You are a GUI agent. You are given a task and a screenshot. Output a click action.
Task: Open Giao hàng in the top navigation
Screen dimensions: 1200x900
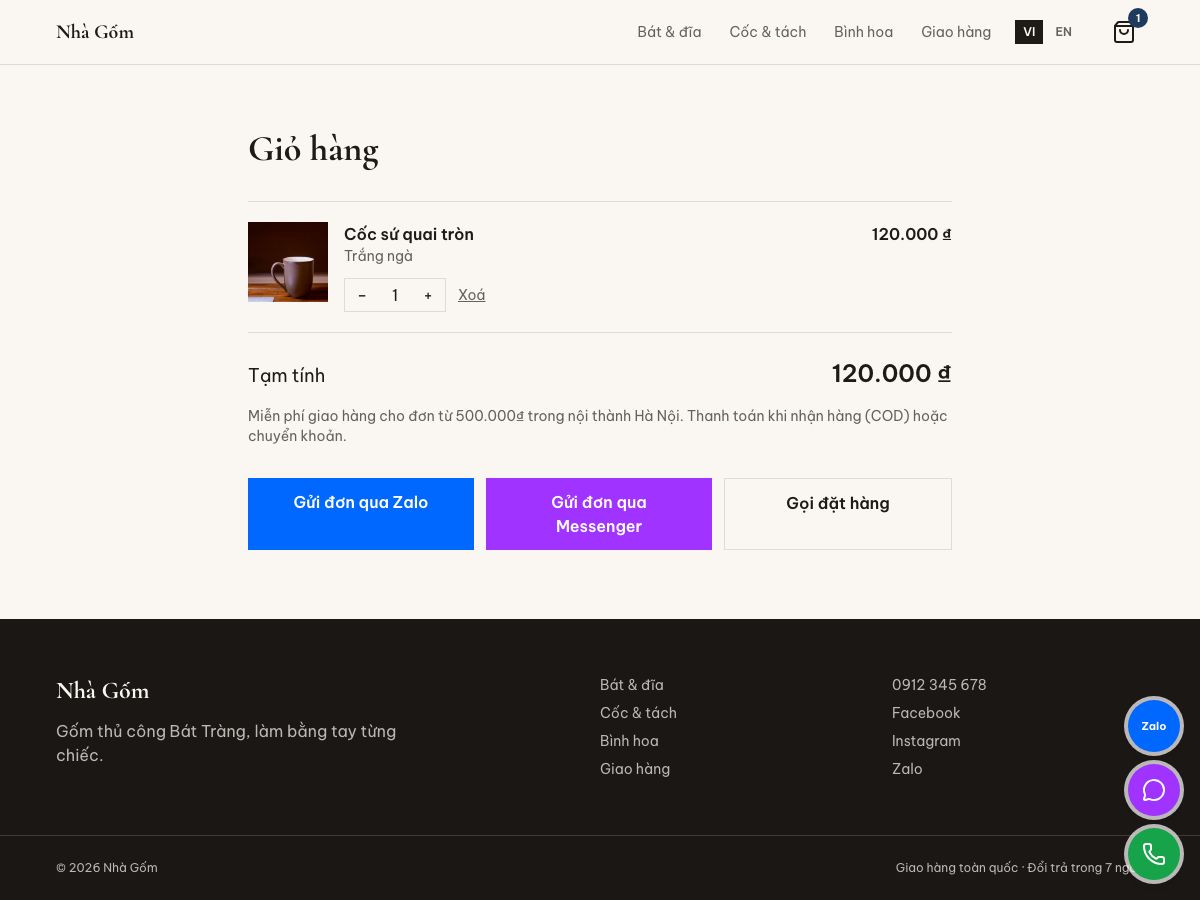956,32
